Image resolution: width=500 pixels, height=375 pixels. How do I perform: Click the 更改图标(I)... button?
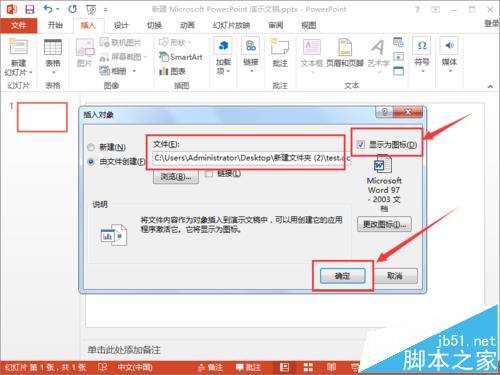[x=384, y=224]
